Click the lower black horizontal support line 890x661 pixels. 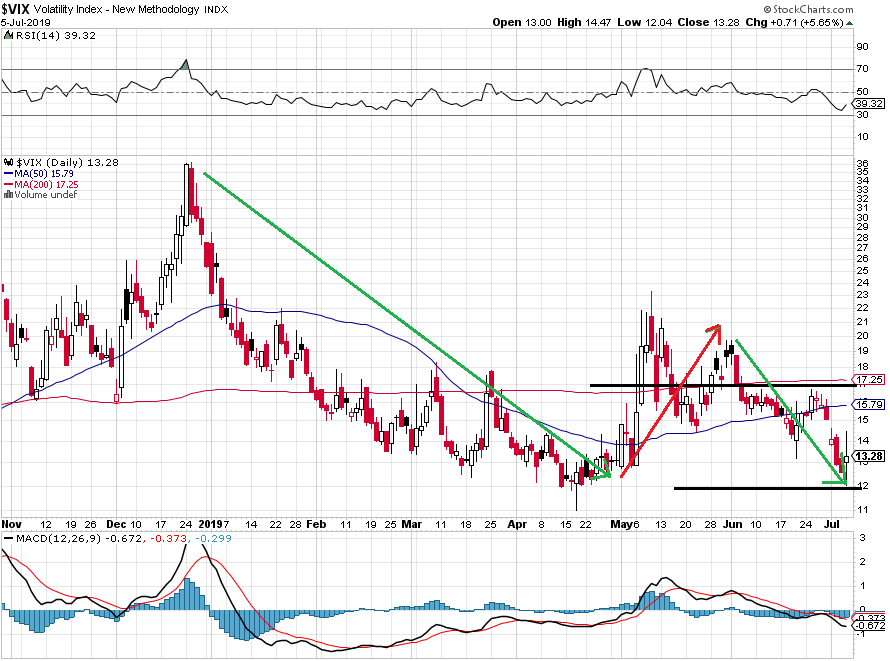point(760,488)
